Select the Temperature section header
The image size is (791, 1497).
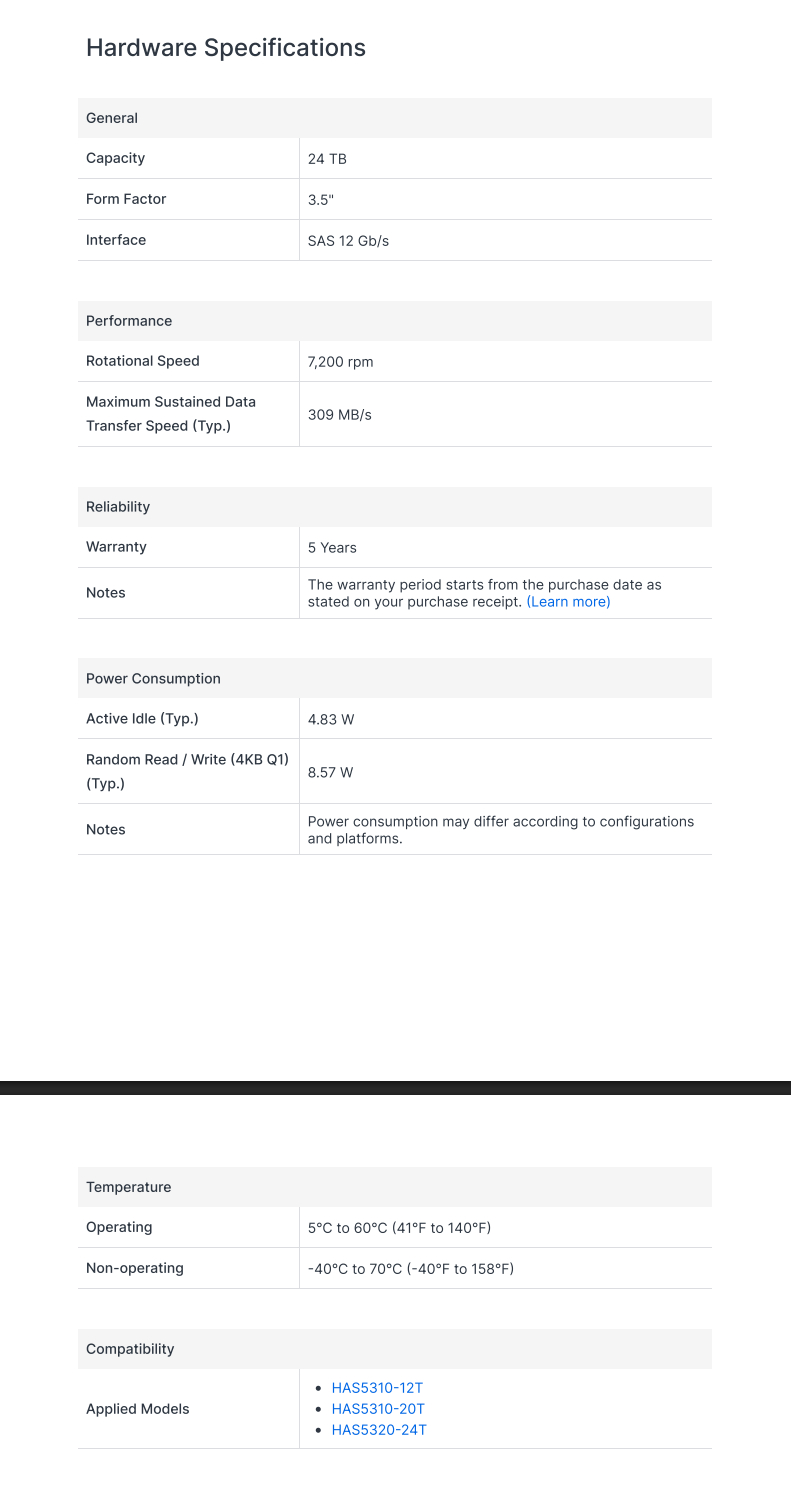395,1187
